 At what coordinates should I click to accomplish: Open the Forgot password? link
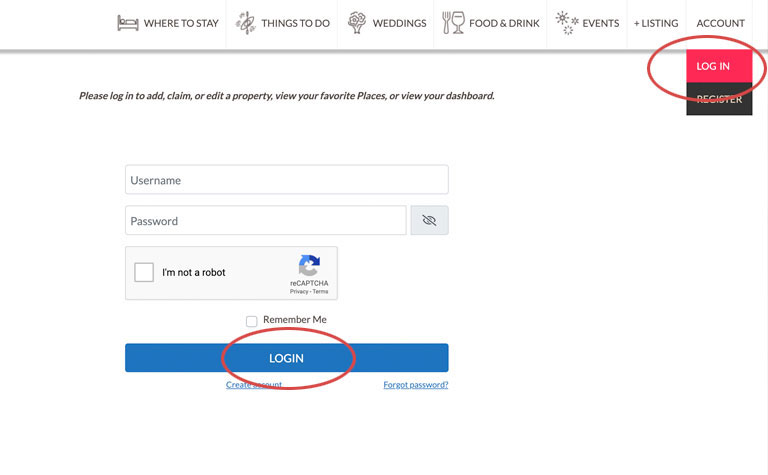(x=415, y=385)
